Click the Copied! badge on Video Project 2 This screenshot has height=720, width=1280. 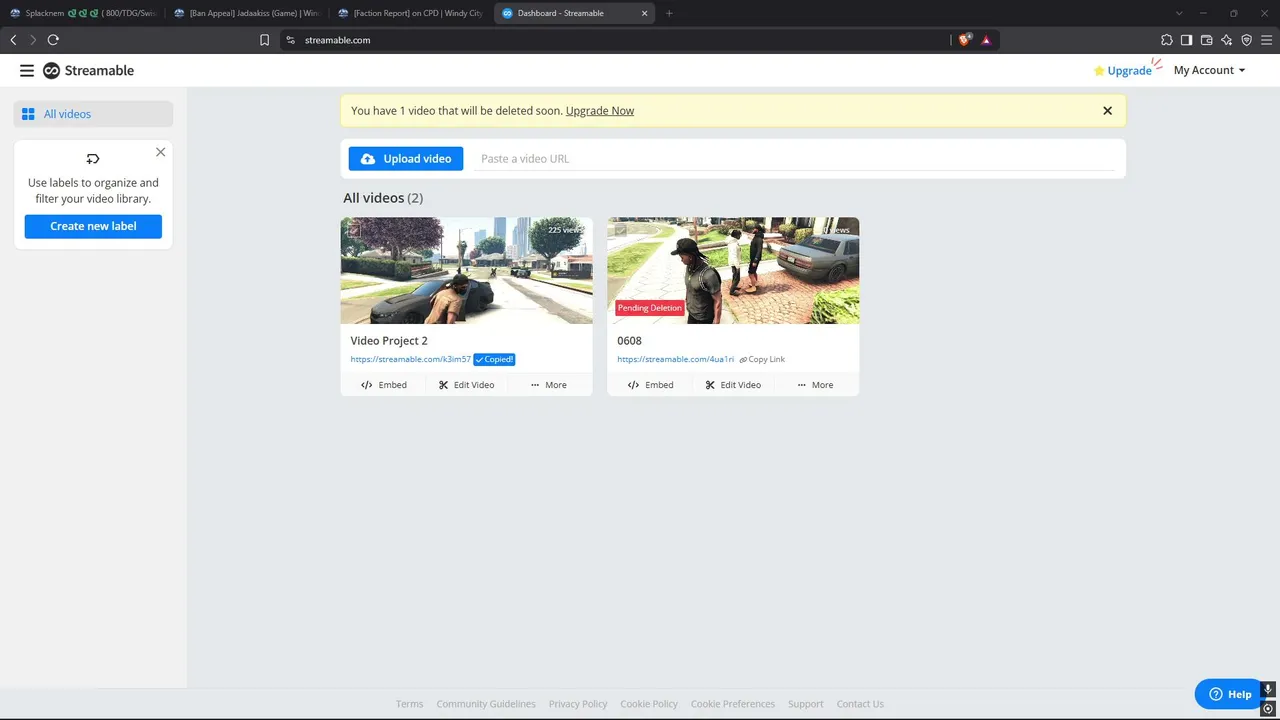point(494,359)
